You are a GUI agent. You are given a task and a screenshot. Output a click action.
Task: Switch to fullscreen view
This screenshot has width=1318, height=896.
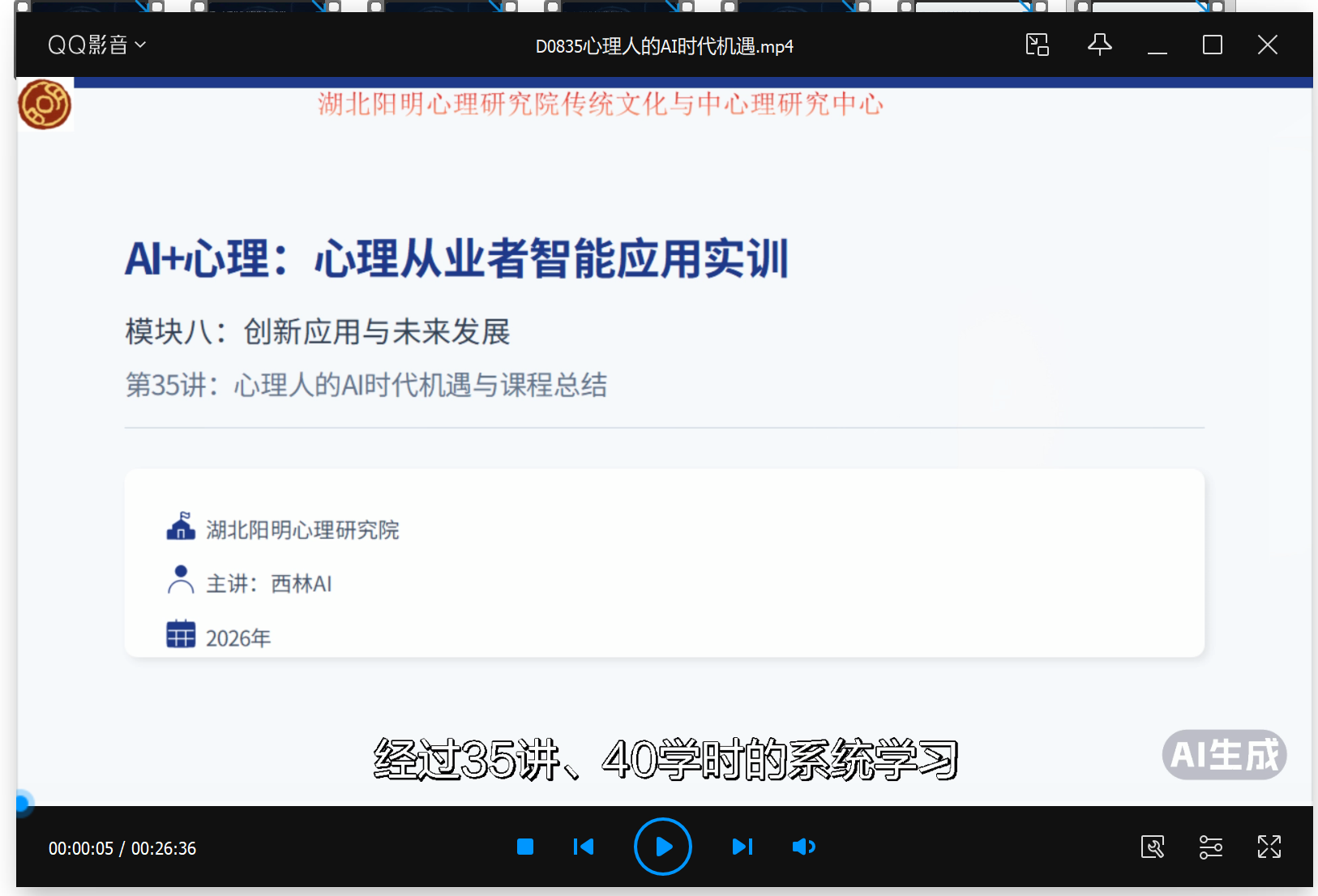click(x=1269, y=847)
